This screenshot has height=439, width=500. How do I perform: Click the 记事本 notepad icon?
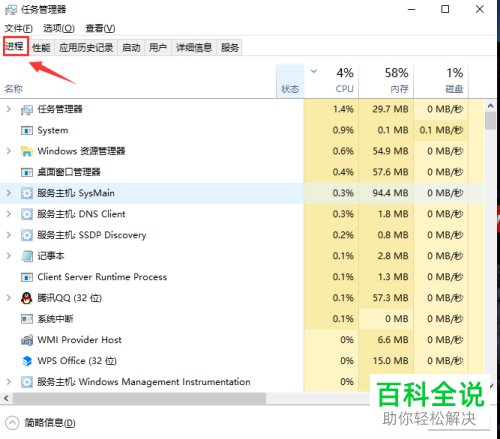[x=27, y=256]
